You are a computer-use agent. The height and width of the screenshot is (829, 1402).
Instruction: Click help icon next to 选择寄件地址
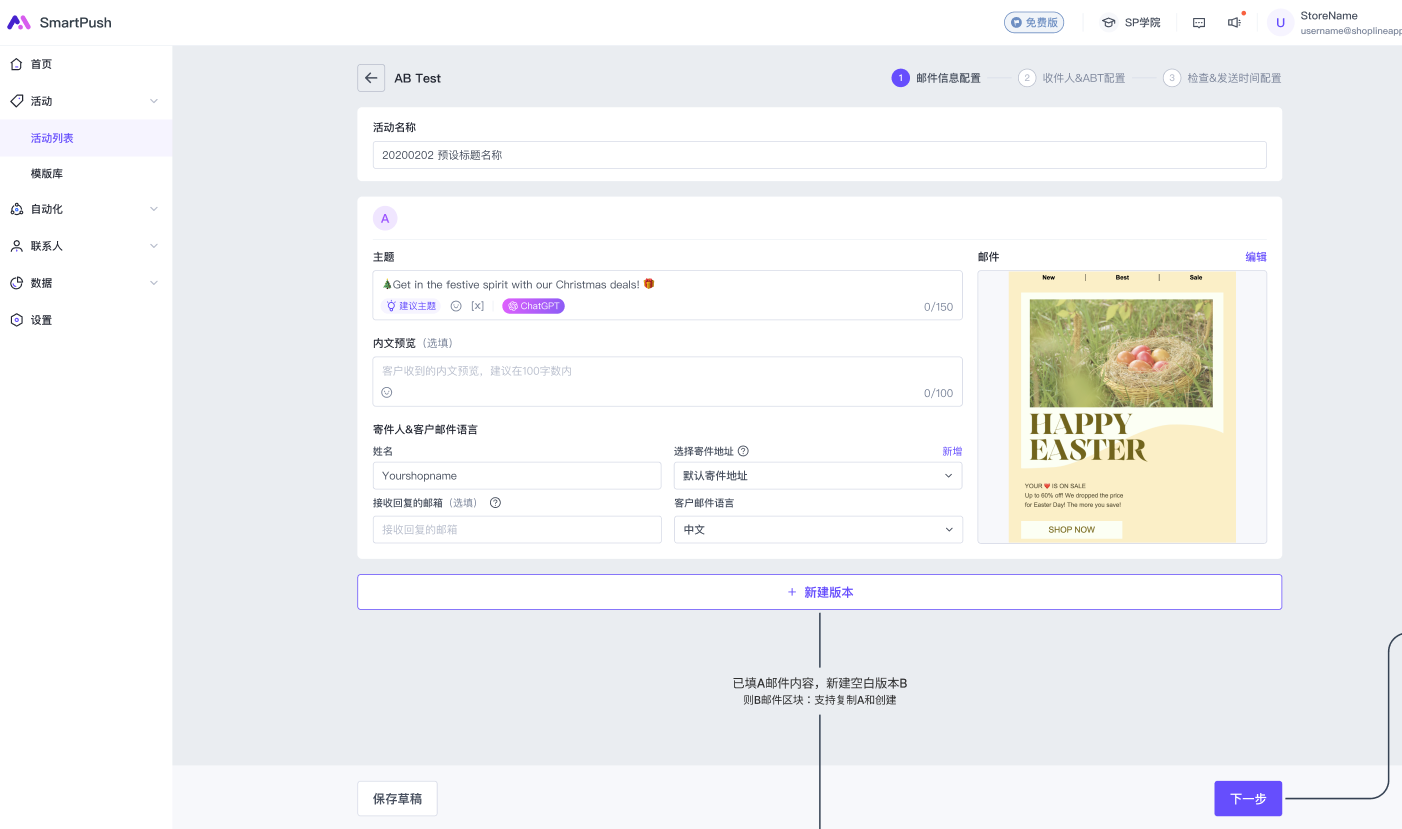point(743,451)
